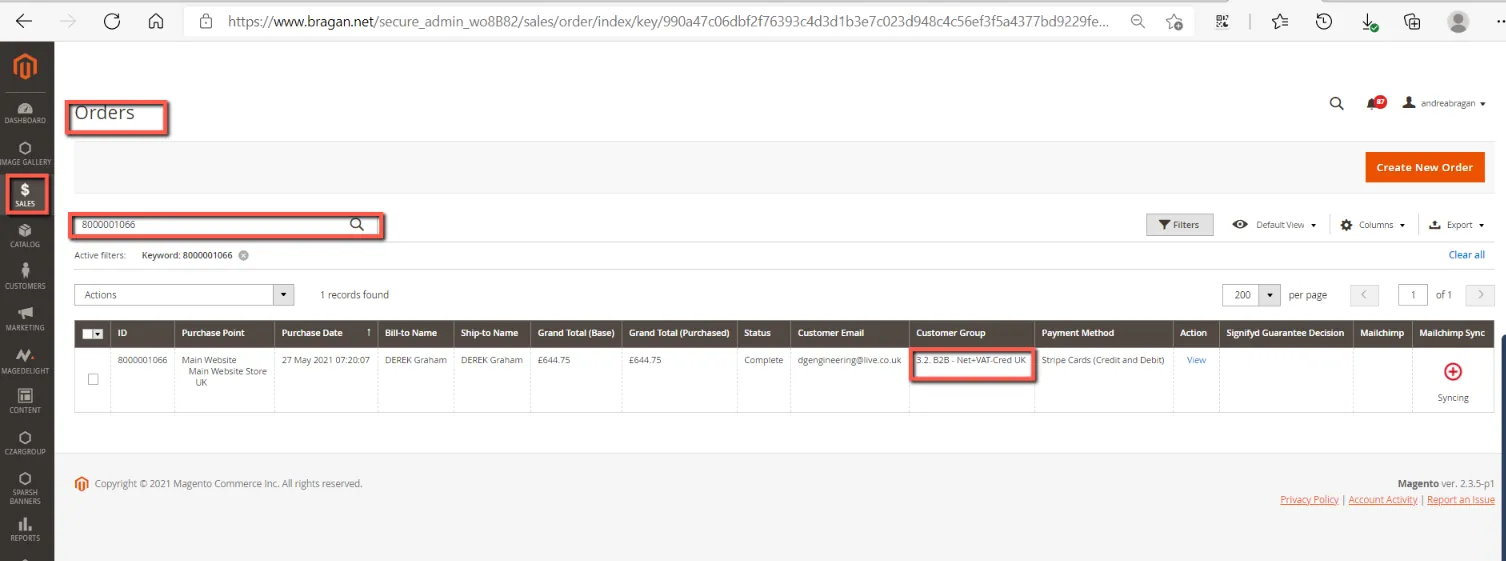Refresh the browser page

(112, 21)
